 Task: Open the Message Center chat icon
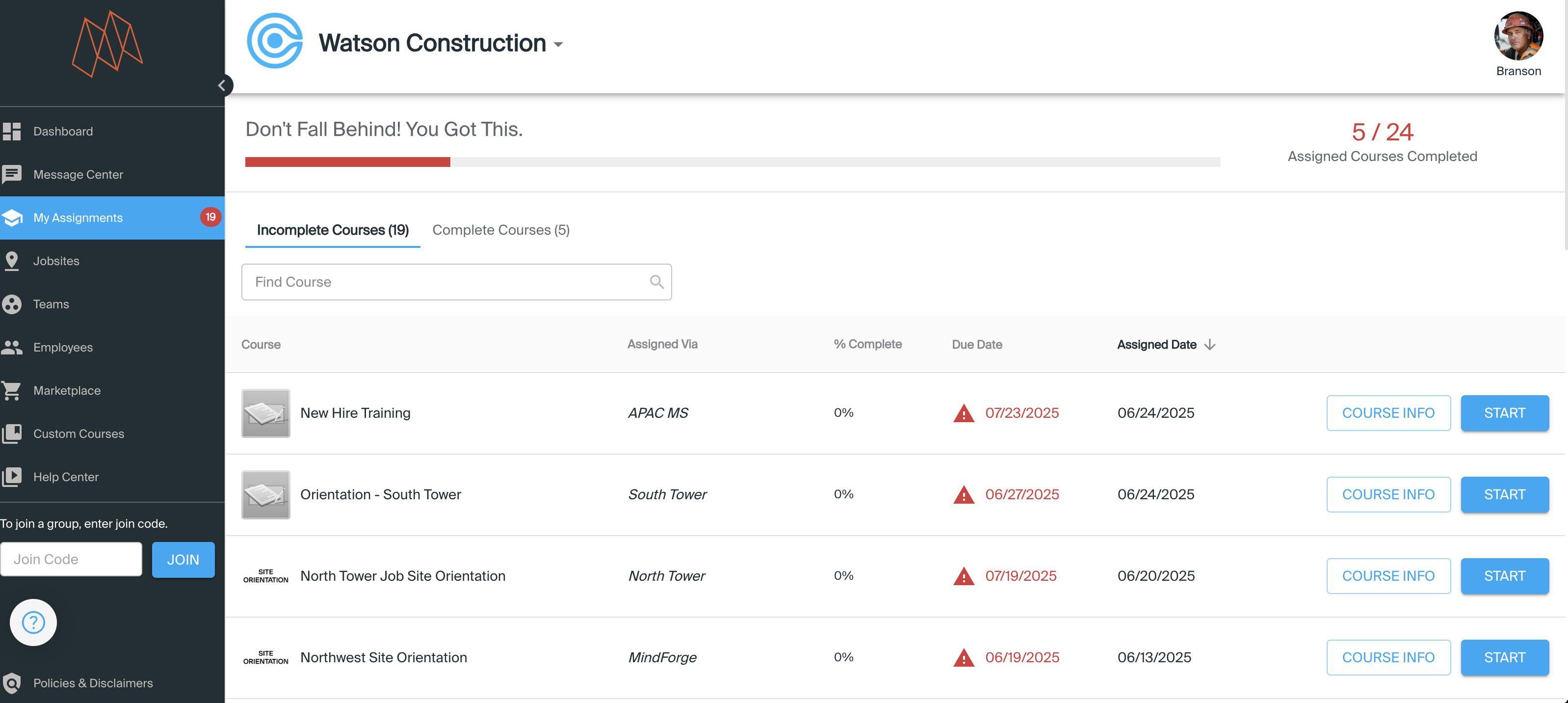tap(12, 174)
